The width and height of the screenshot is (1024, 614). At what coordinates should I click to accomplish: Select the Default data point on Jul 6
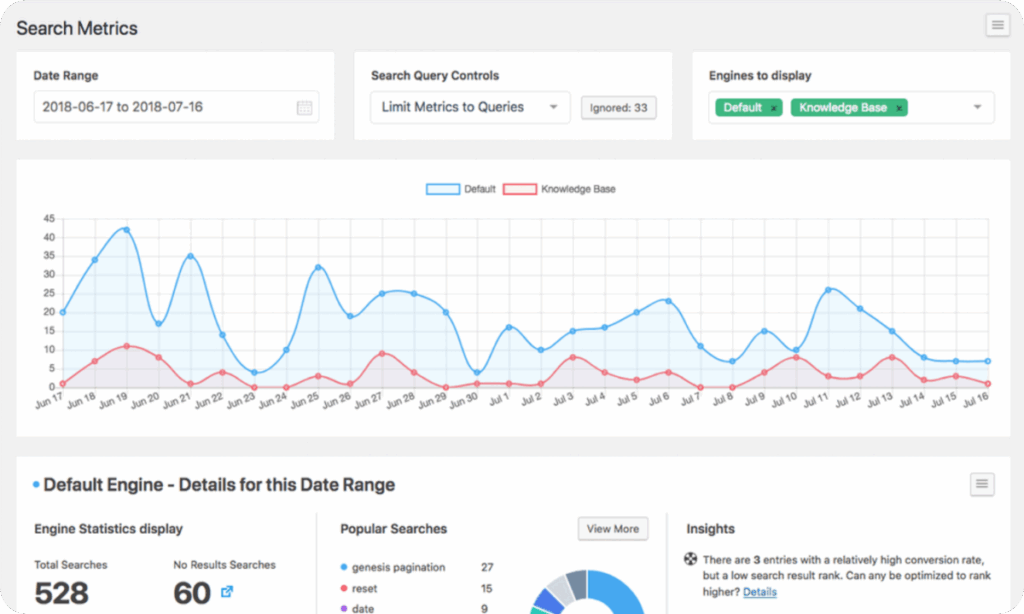668,301
